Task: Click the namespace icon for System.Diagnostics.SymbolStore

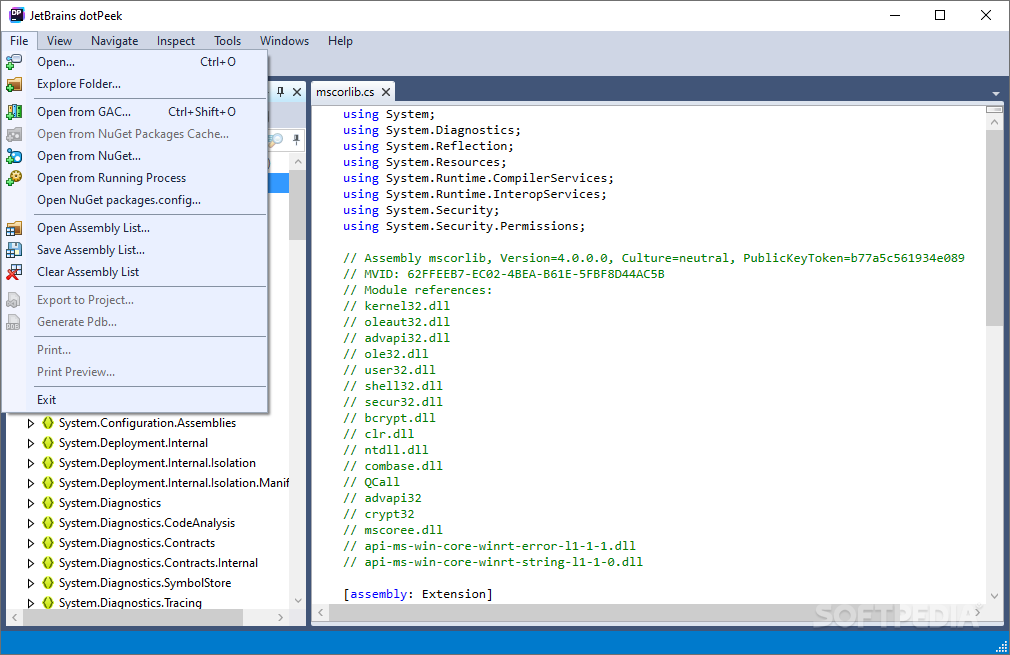Action: 48,583
